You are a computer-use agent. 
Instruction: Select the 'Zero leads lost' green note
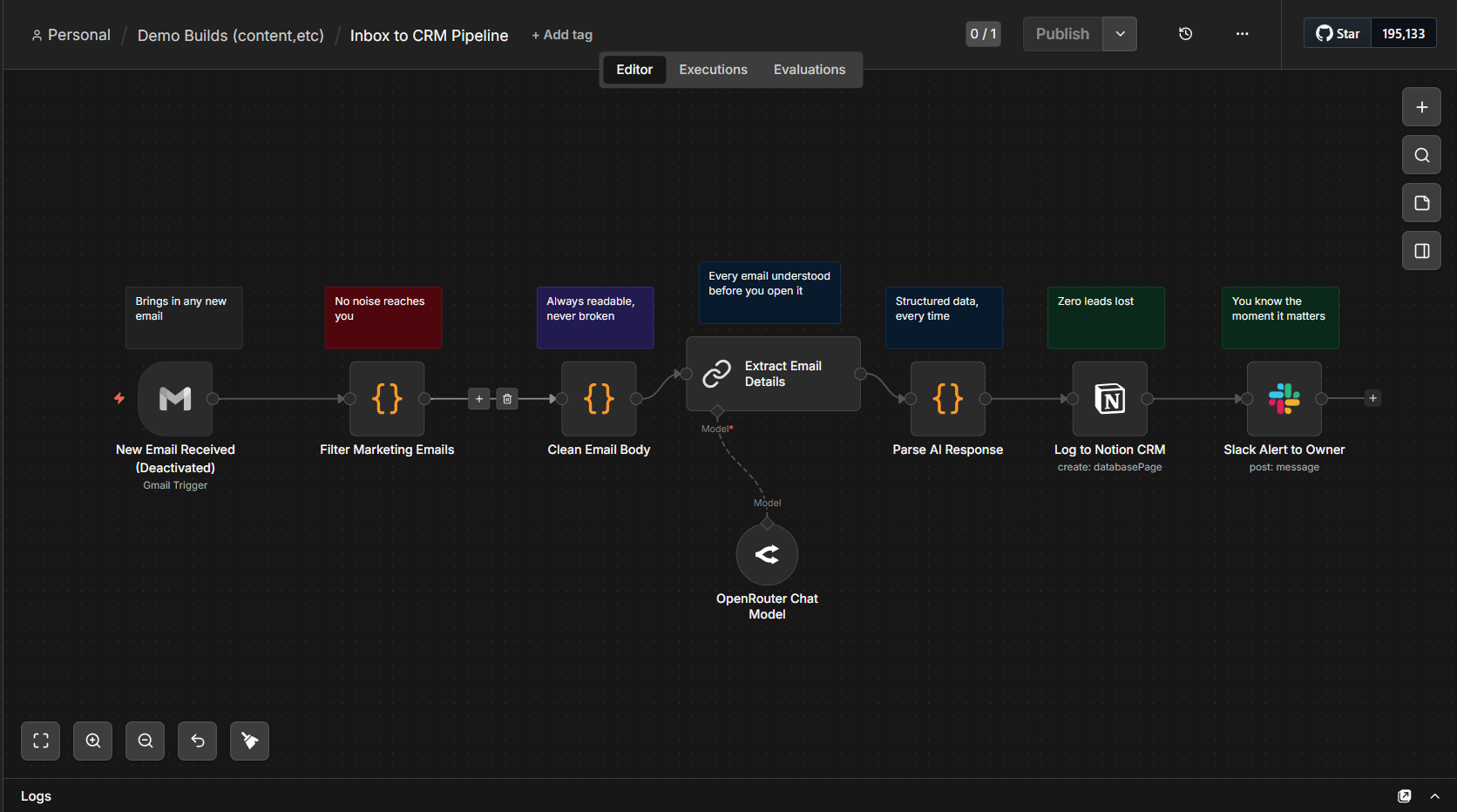pos(1106,318)
